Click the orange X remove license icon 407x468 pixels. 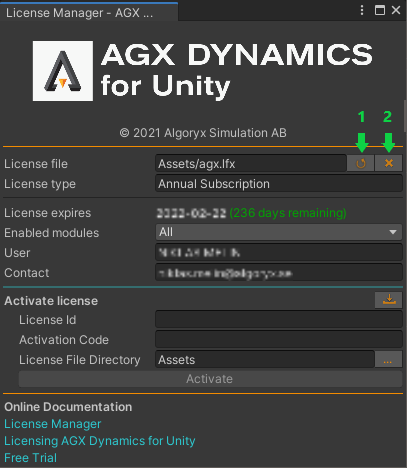(388, 163)
